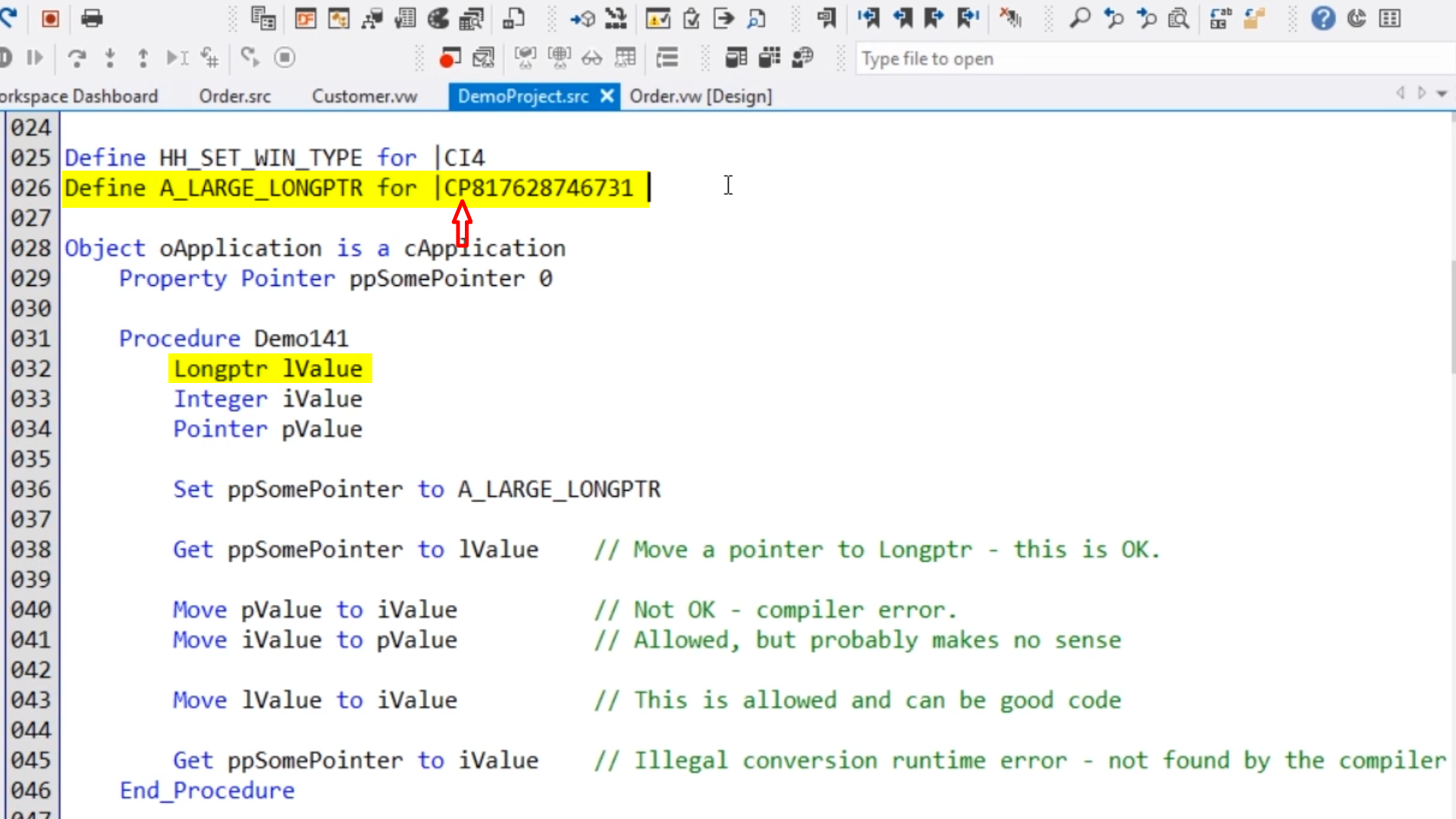
Task: Click the Print icon in the toolbar
Action: point(92,18)
